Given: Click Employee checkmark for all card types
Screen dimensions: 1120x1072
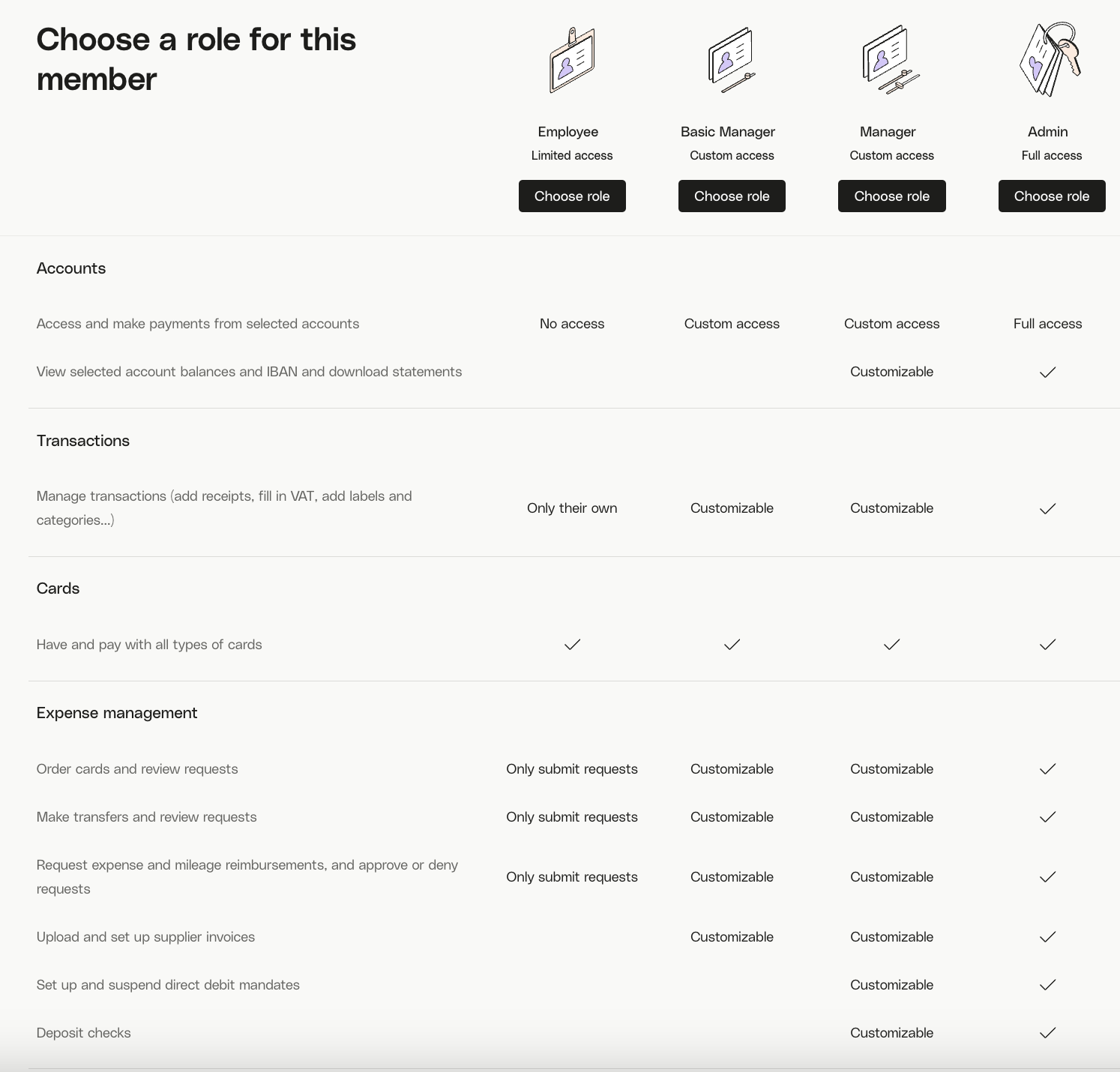Looking at the screenshot, I should pos(572,645).
